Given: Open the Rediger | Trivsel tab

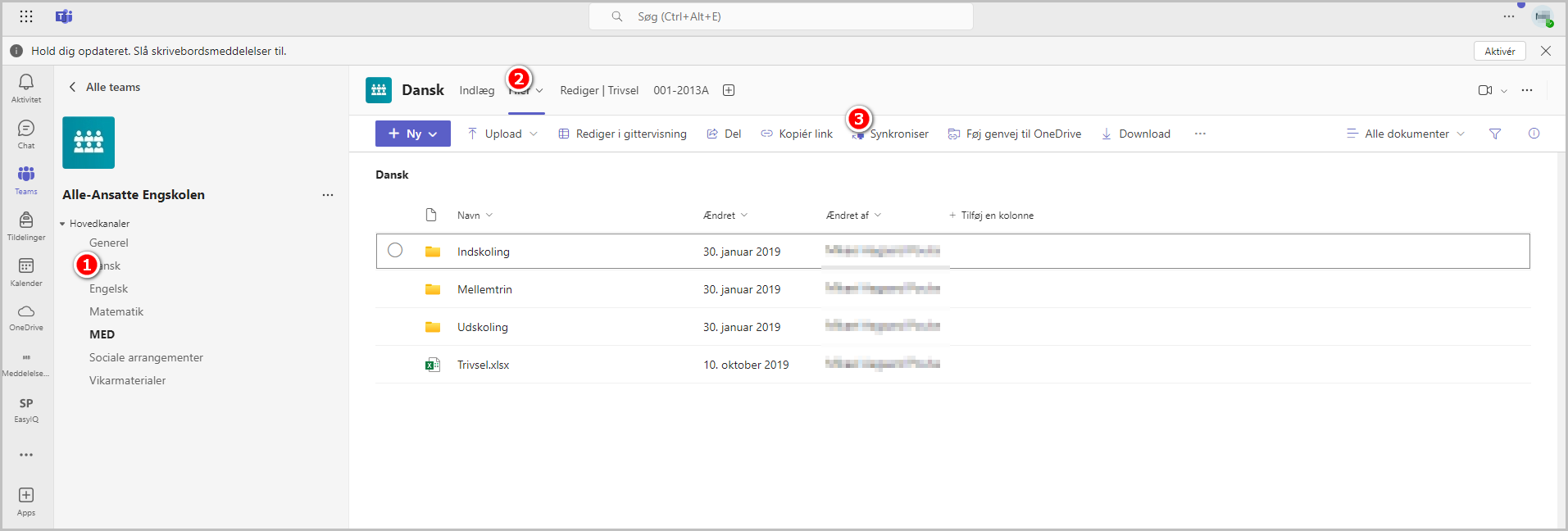Looking at the screenshot, I should pos(599,90).
